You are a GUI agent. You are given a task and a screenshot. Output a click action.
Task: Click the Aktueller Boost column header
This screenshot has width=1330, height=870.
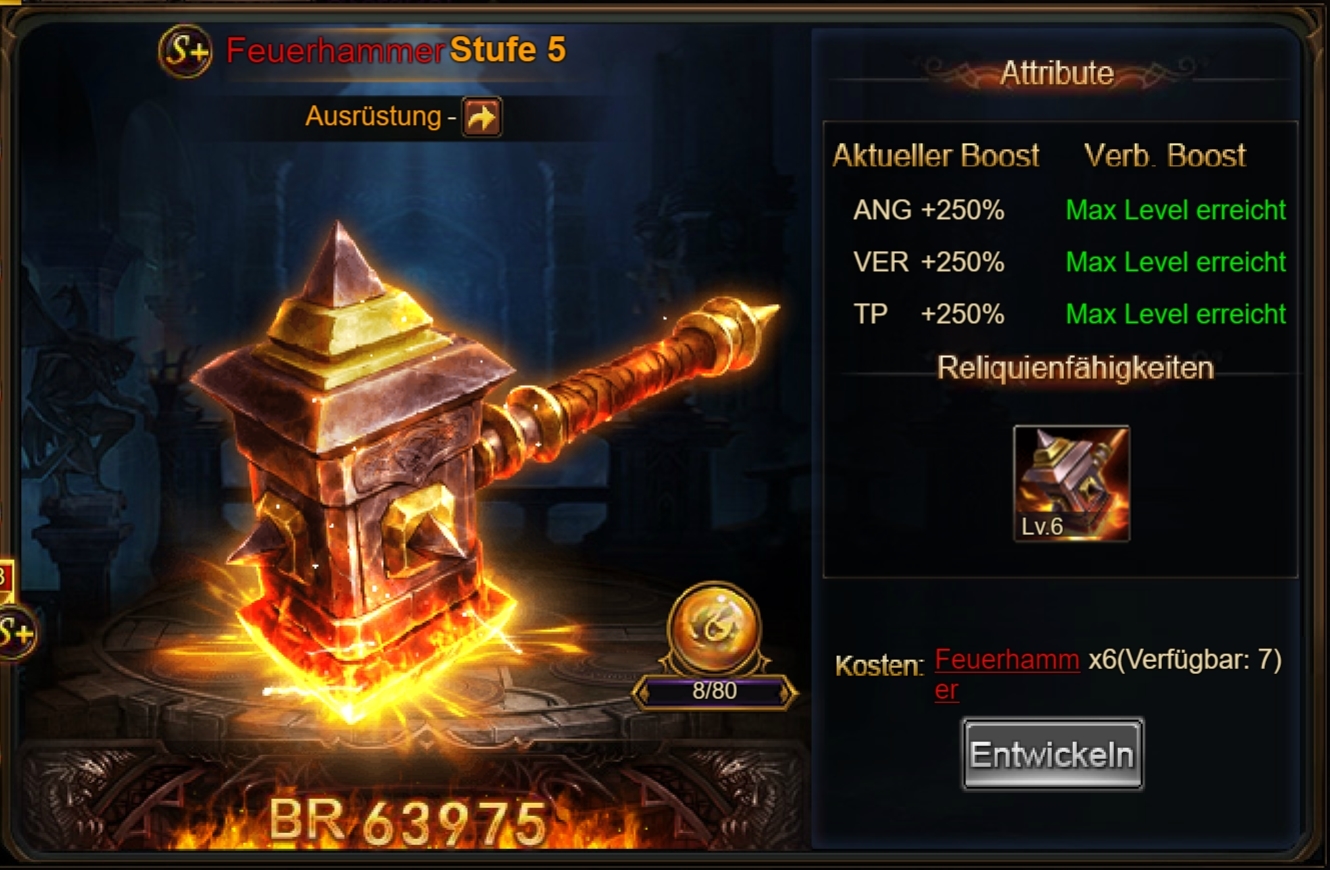tap(936, 156)
